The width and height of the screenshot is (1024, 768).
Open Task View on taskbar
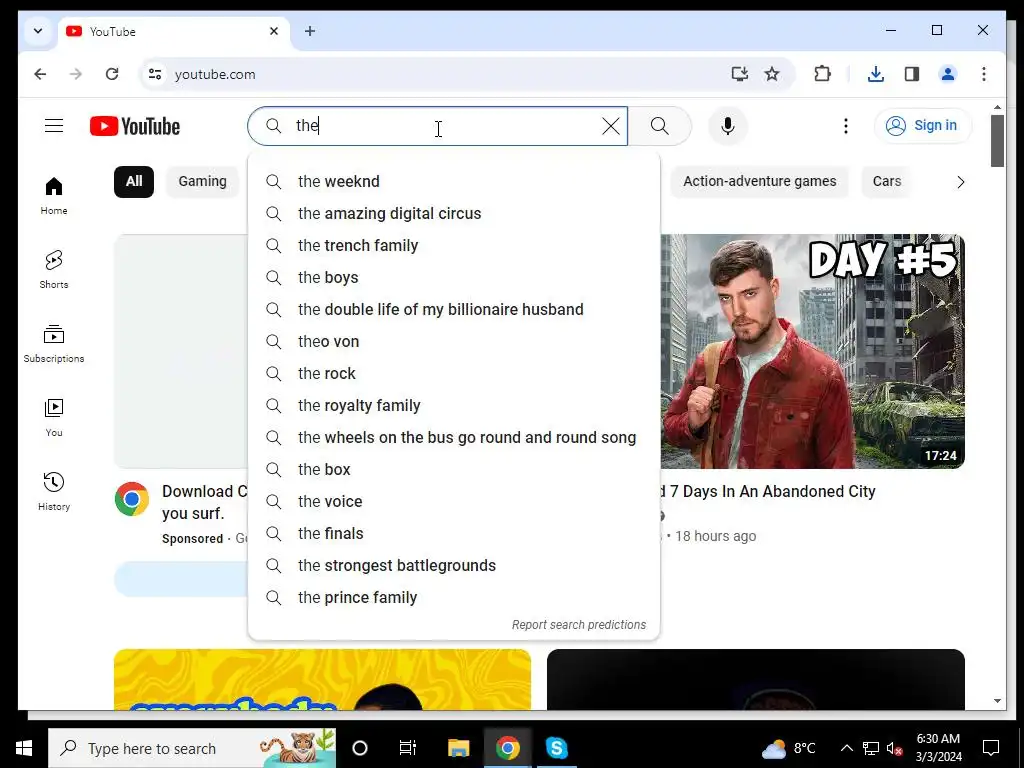coord(408,748)
